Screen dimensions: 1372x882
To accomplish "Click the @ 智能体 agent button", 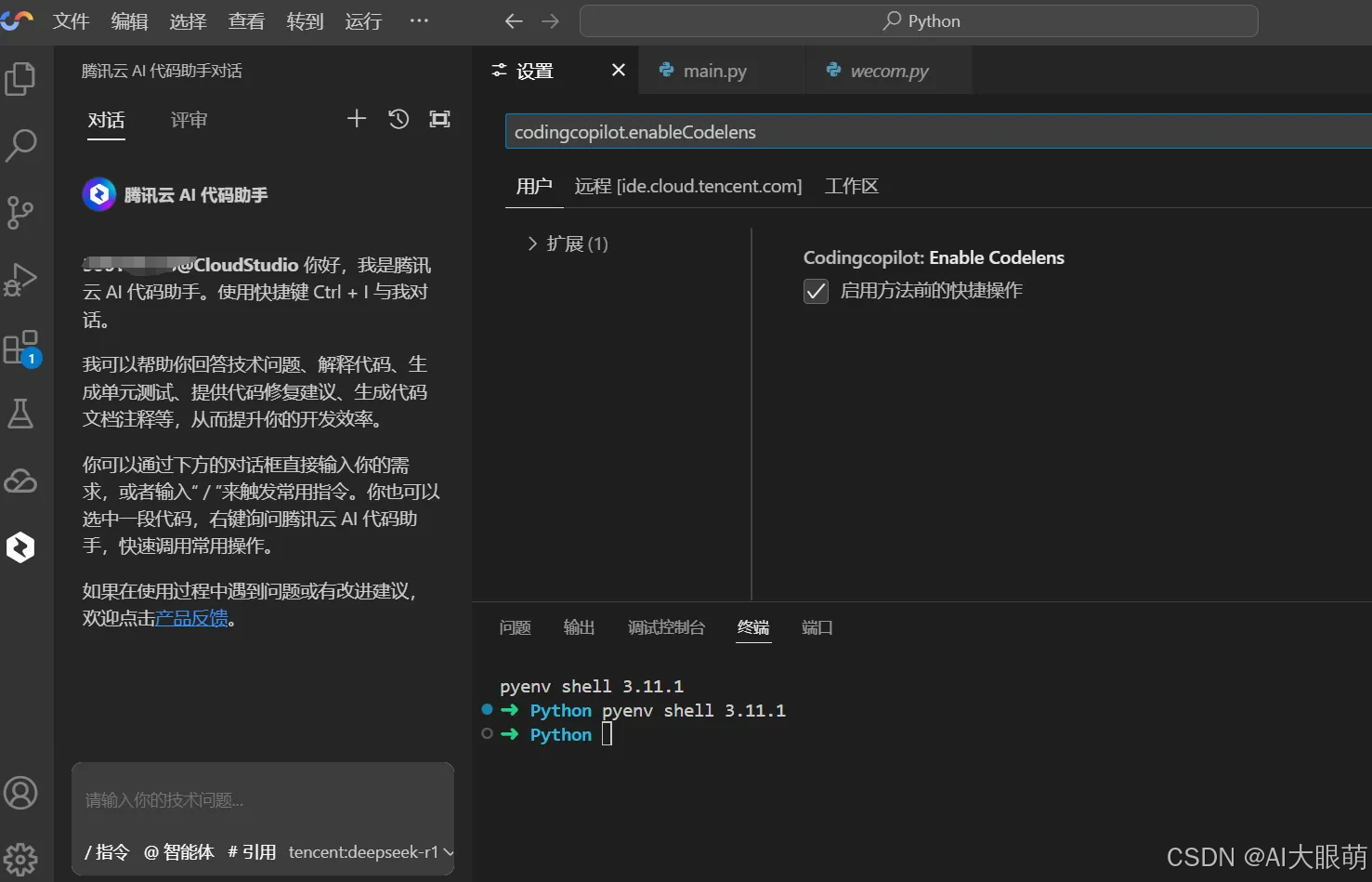I will [179, 852].
